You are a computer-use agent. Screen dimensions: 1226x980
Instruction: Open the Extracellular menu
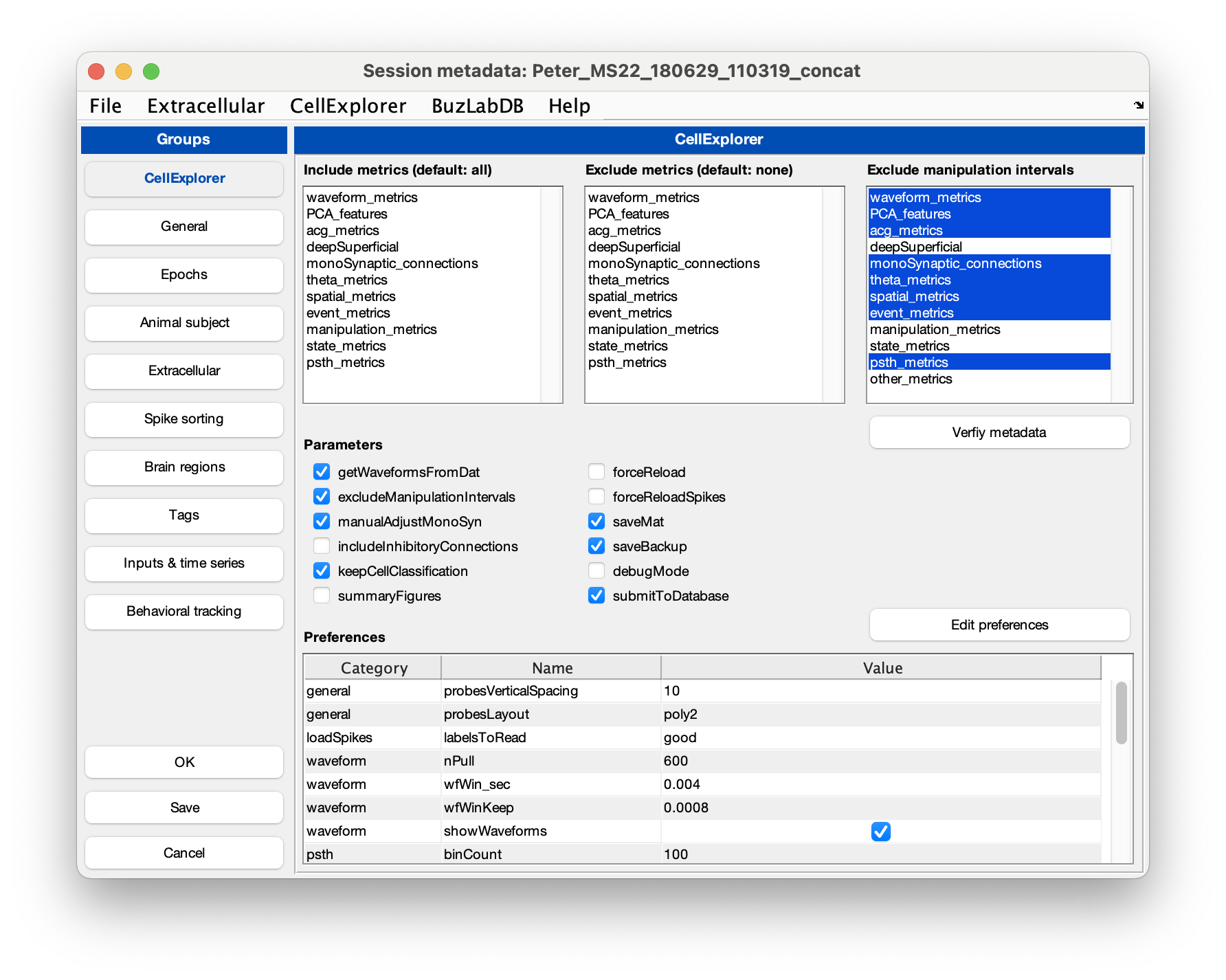click(206, 106)
